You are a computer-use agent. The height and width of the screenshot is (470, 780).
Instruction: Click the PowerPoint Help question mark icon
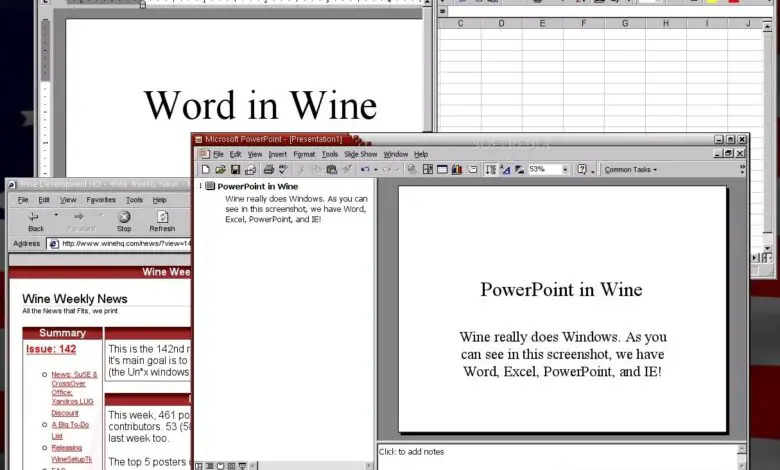[x=582, y=170]
